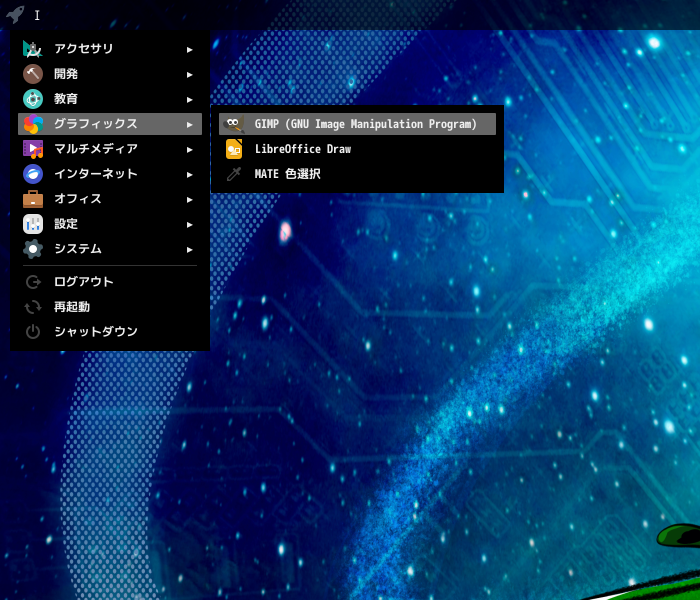Choose ログアウト to log out

[110, 282]
